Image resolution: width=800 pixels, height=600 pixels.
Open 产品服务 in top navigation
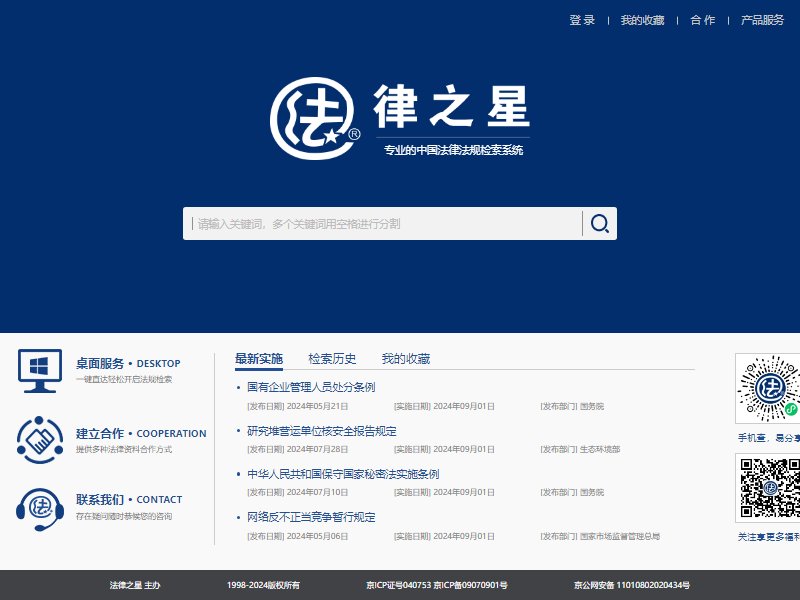coord(762,20)
